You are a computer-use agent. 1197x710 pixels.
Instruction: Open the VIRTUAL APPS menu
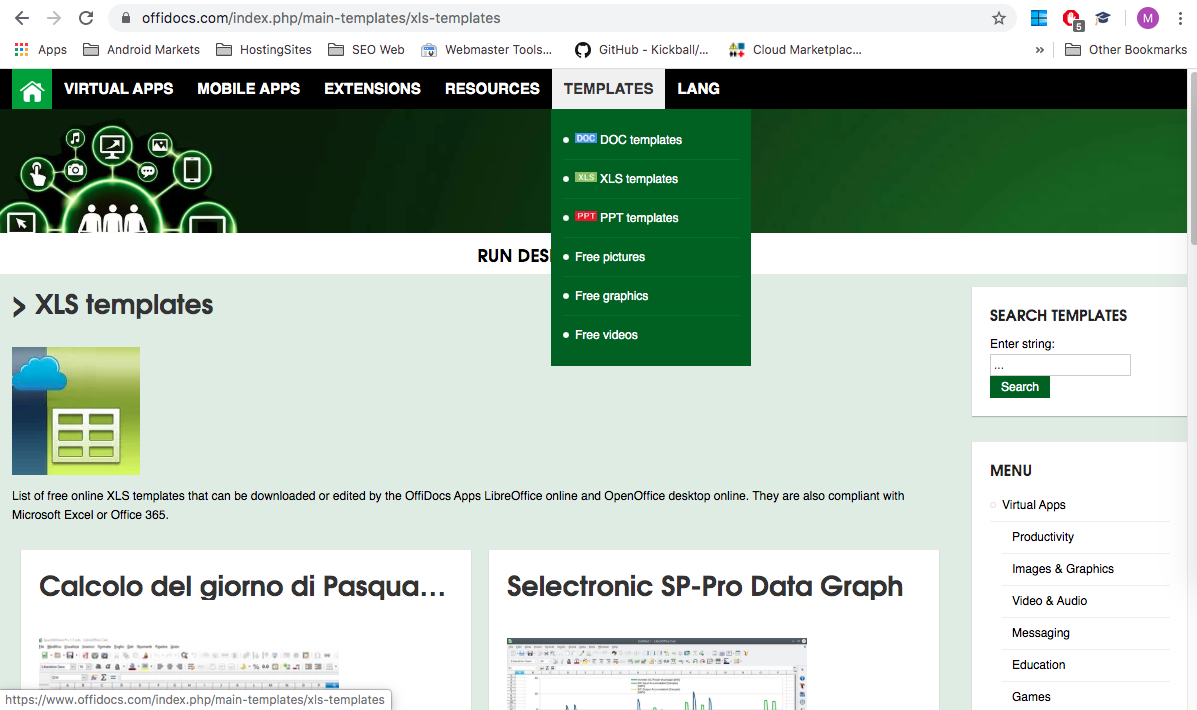click(118, 88)
